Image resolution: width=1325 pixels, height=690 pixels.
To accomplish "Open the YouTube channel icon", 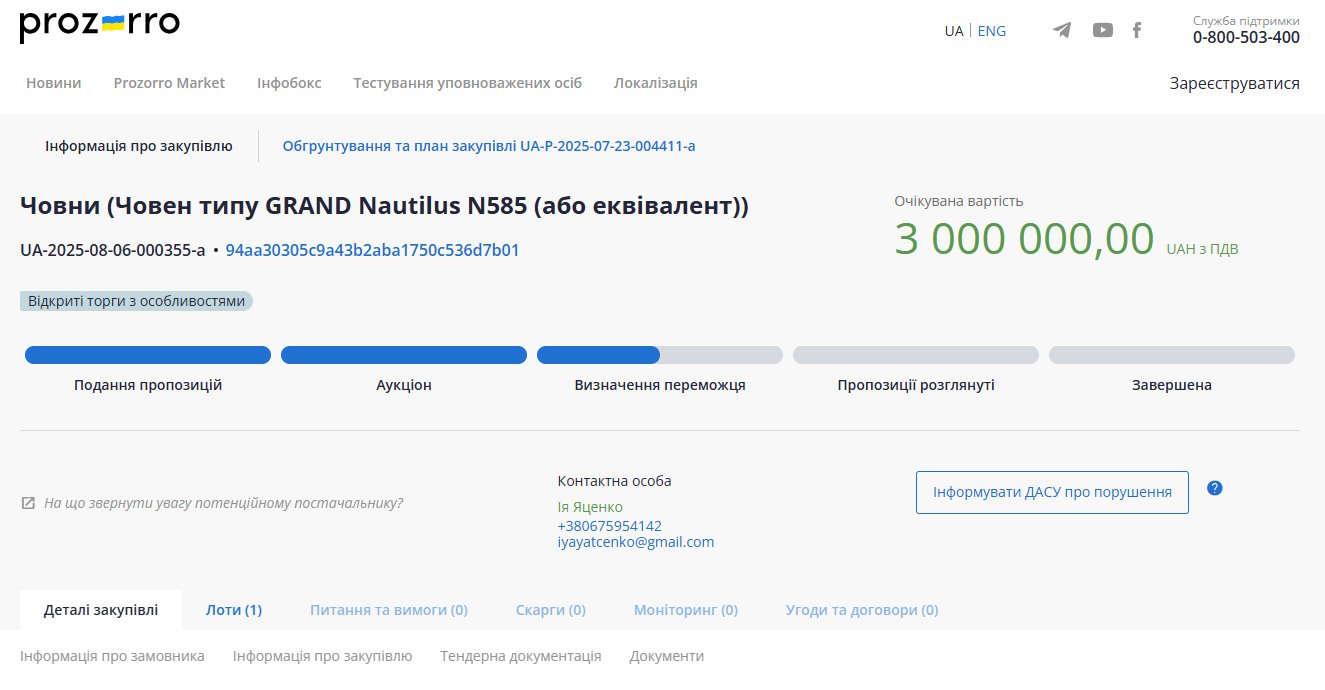I will coord(1102,30).
